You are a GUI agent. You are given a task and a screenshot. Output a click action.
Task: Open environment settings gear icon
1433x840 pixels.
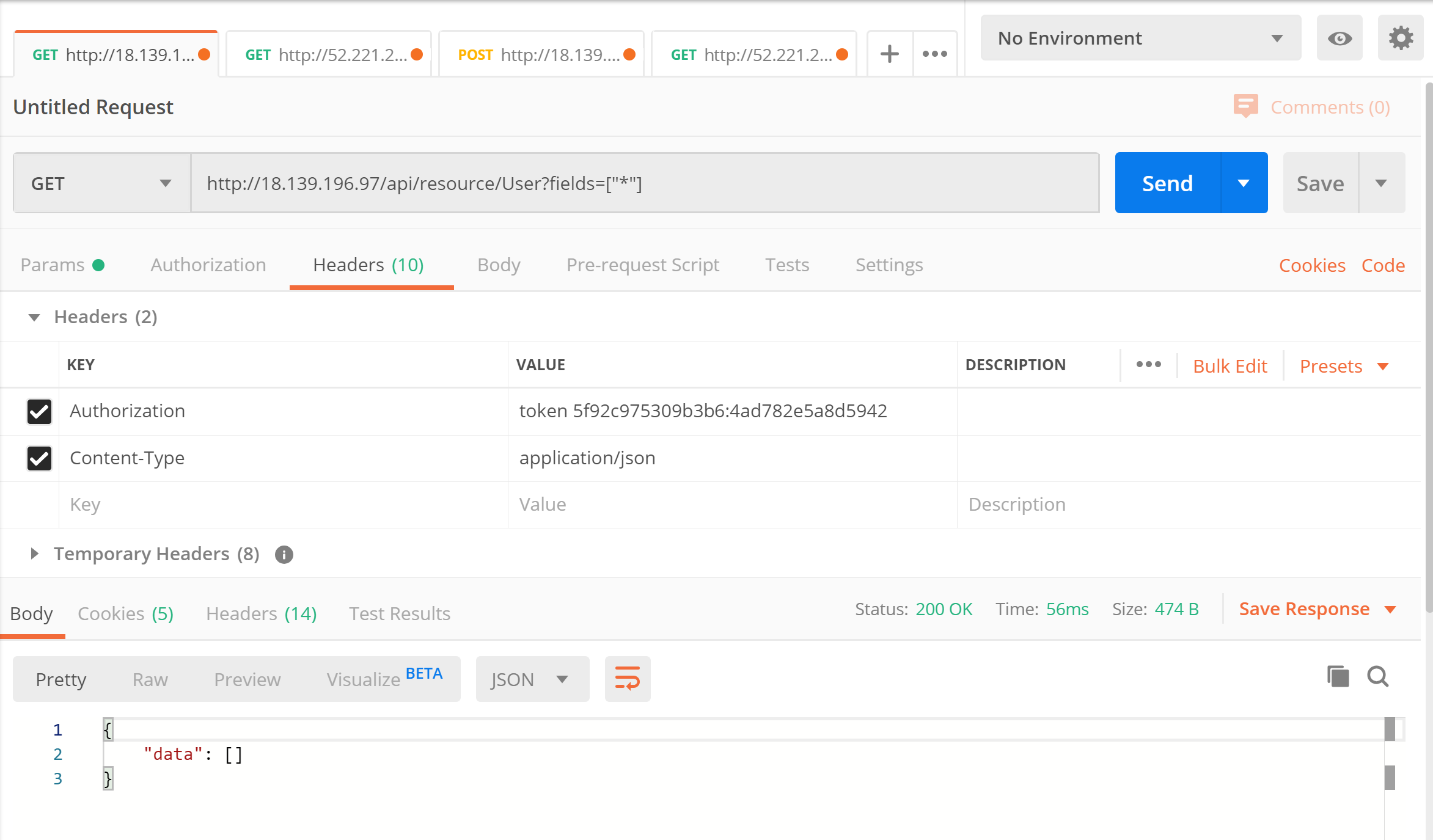(1401, 38)
